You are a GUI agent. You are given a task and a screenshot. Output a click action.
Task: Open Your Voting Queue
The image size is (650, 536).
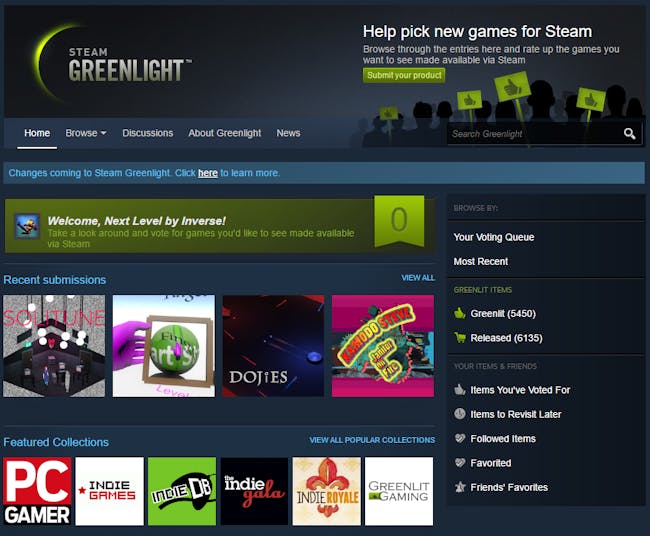click(x=494, y=237)
